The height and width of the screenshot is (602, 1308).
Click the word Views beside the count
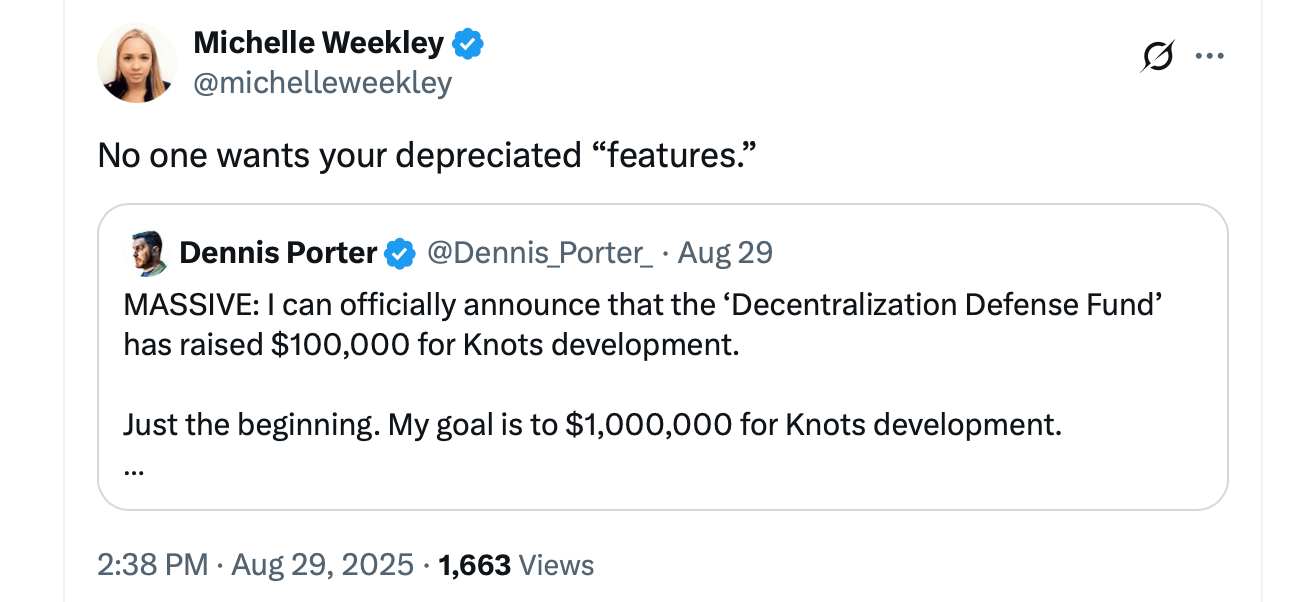(x=557, y=565)
